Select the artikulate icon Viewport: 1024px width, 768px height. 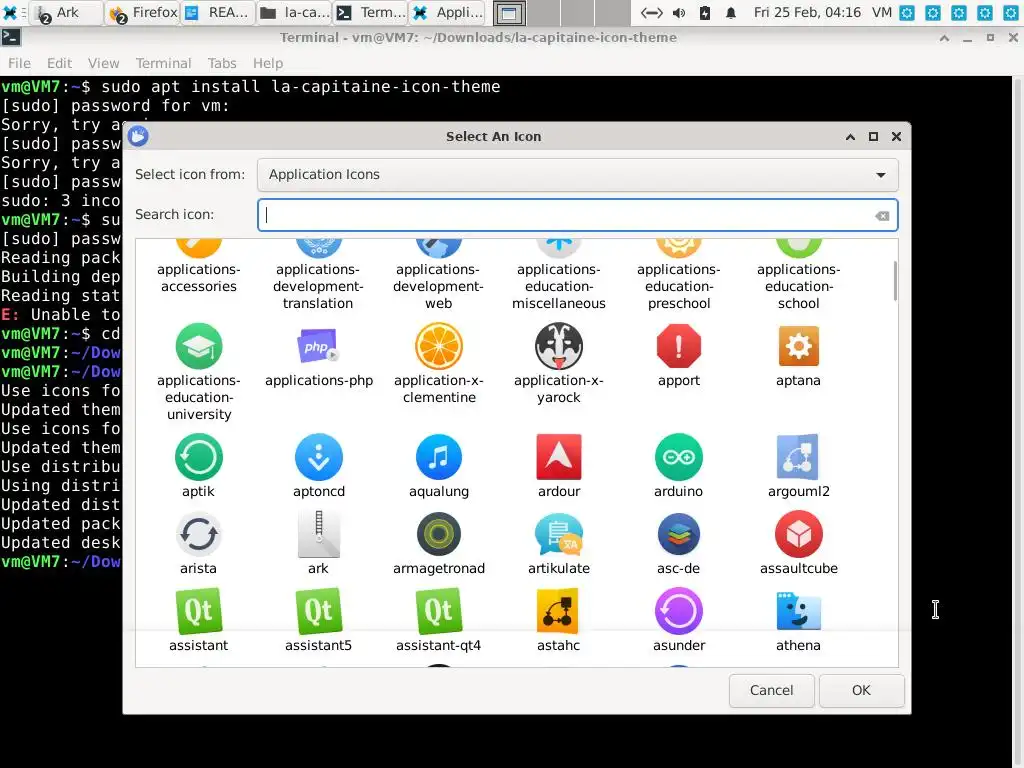[x=558, y=534]
